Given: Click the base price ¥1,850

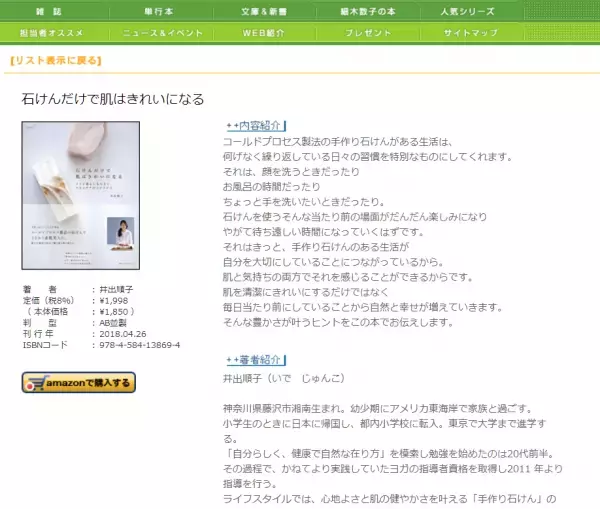Looking at the screenshot, I should click(114, 312).
